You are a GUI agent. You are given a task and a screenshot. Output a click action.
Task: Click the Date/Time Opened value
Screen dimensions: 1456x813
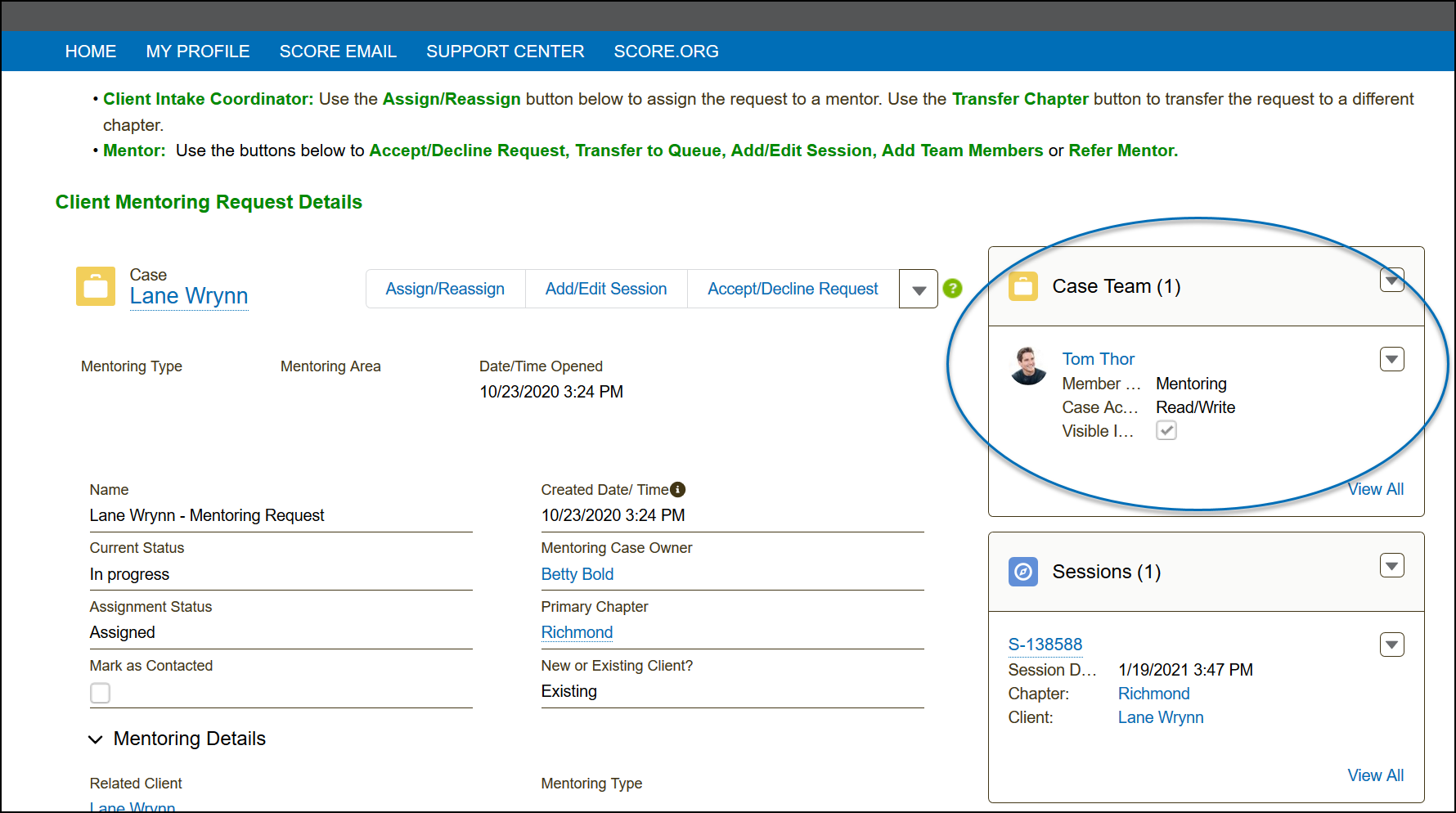[x=551, y=392]
